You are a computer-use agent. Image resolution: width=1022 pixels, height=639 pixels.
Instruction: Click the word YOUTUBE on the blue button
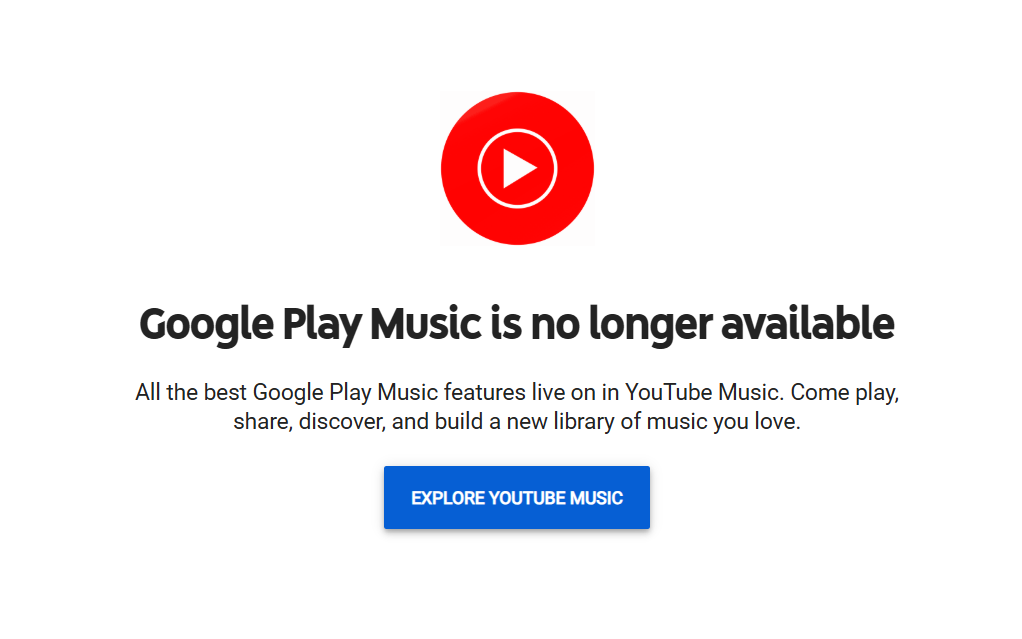(527, 498)
